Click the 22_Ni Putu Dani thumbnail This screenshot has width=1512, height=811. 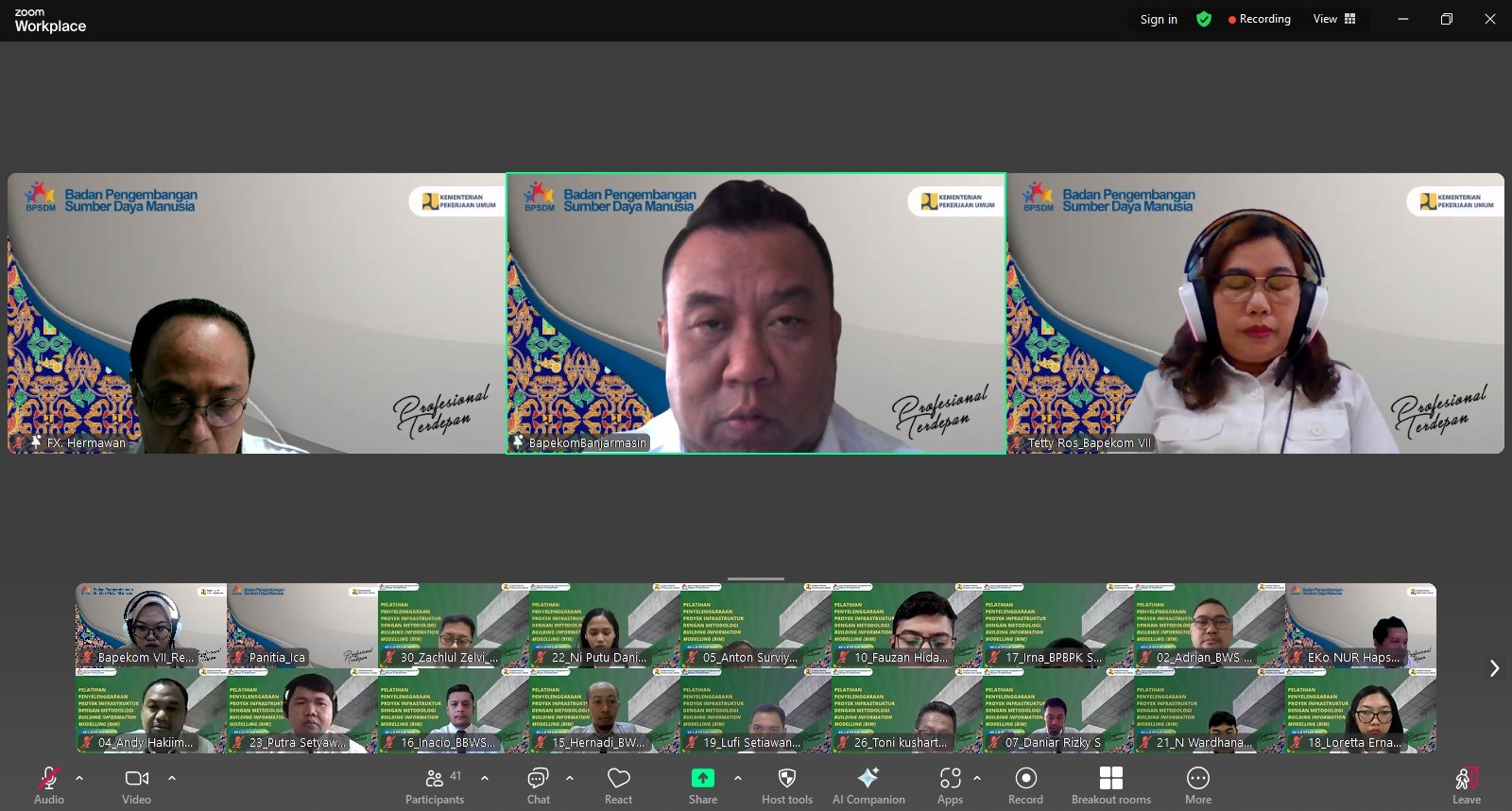605,626
